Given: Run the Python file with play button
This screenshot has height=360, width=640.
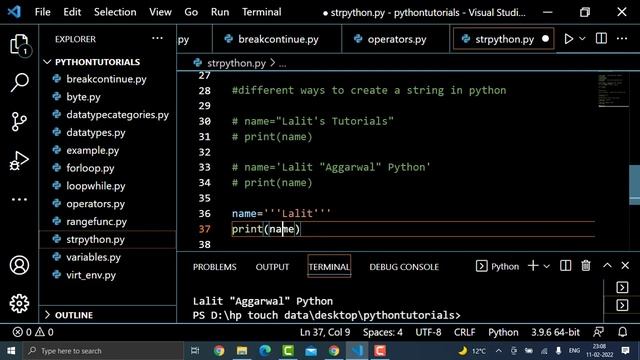Looking at the screenshot, I should (x=568, y=39).
